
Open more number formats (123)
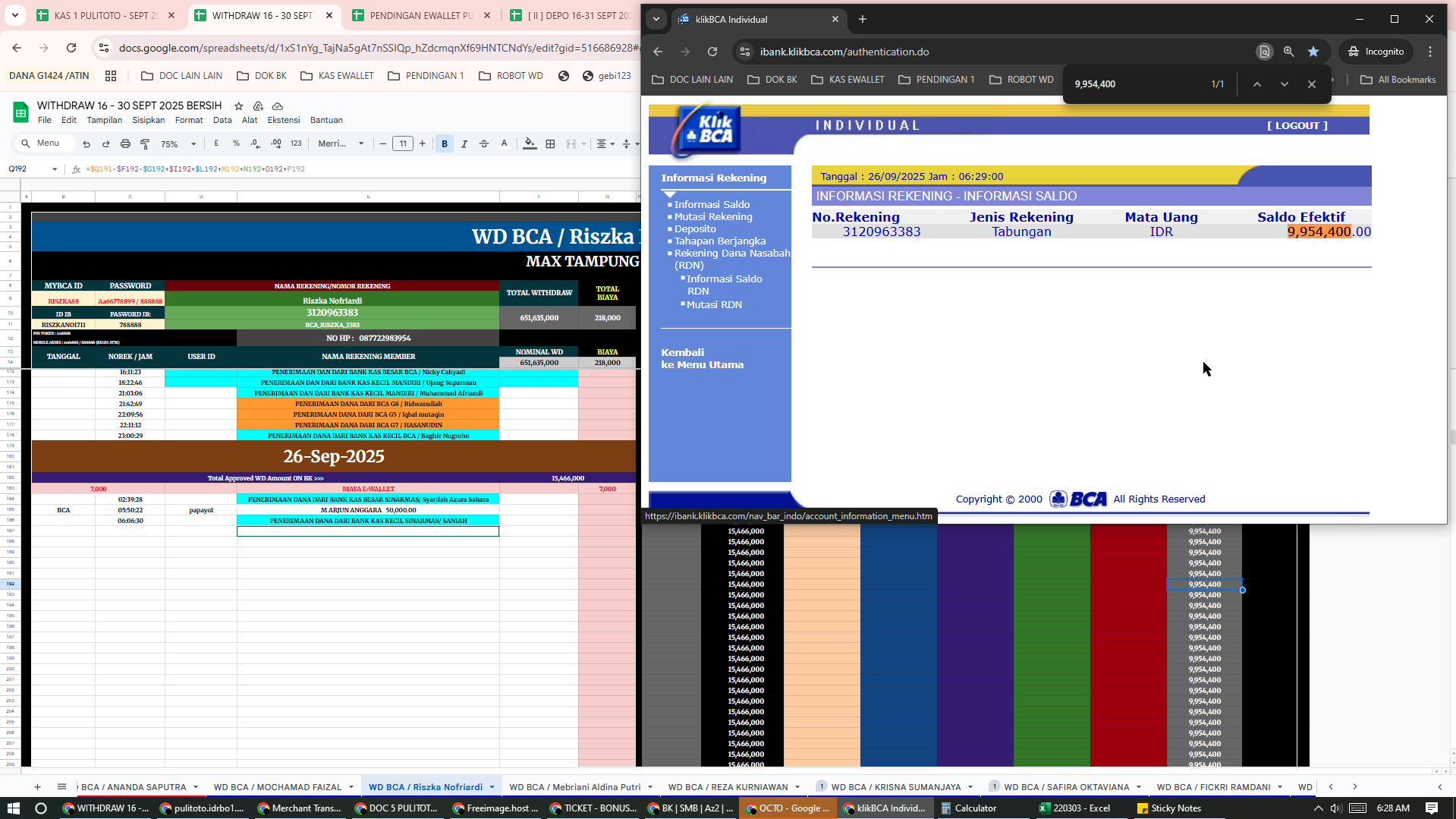pos(296,143)
